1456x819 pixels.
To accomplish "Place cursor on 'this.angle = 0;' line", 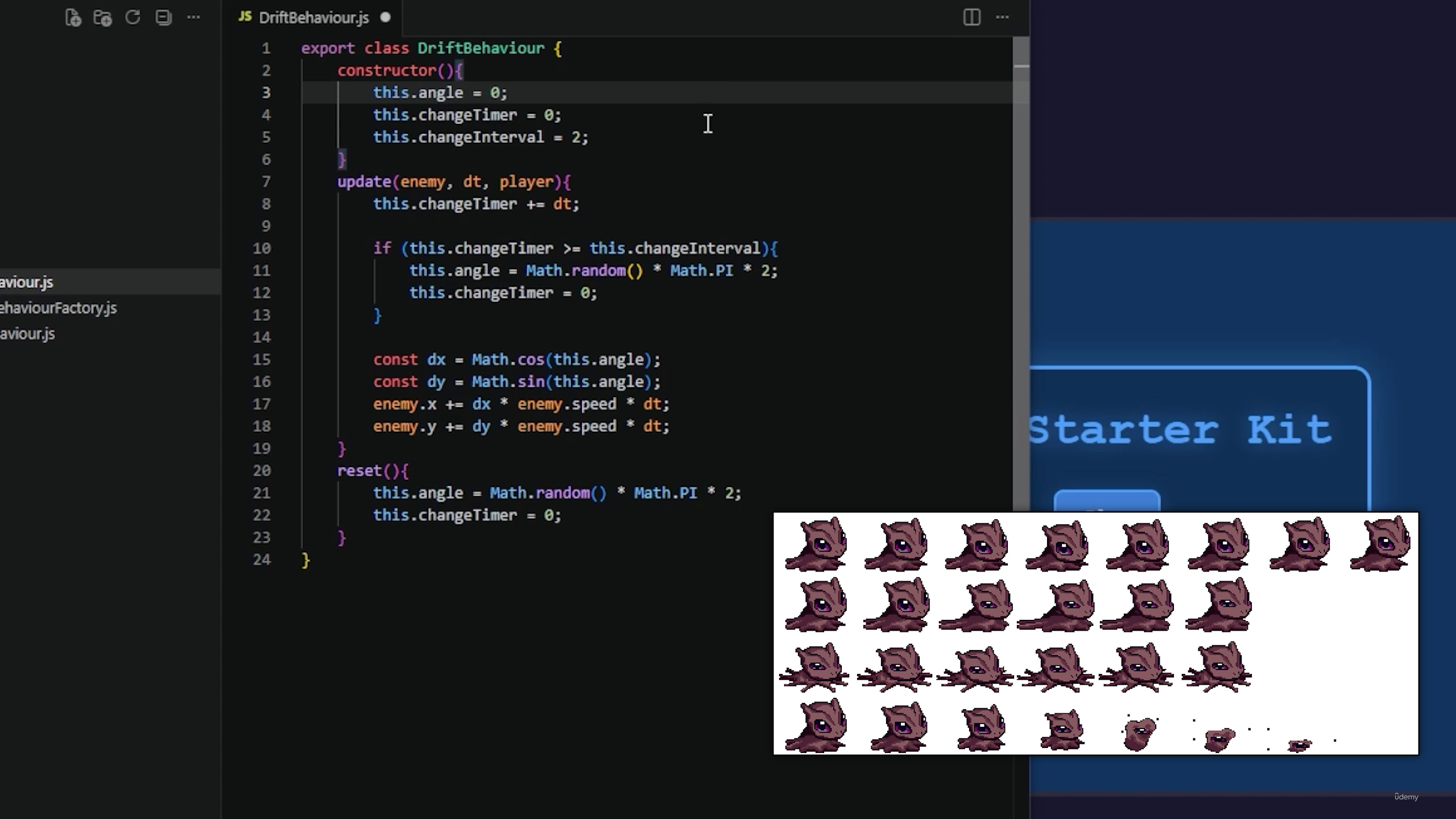I will 440,93.
